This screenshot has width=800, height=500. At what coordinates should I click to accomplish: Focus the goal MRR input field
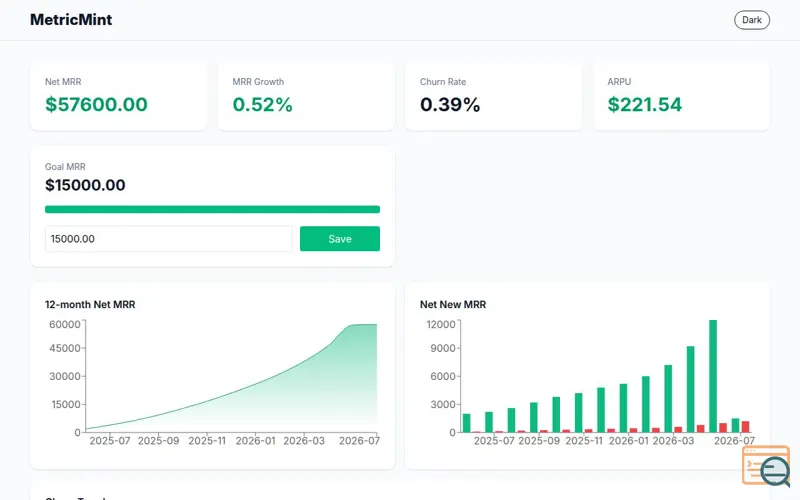tap(169, 239)
